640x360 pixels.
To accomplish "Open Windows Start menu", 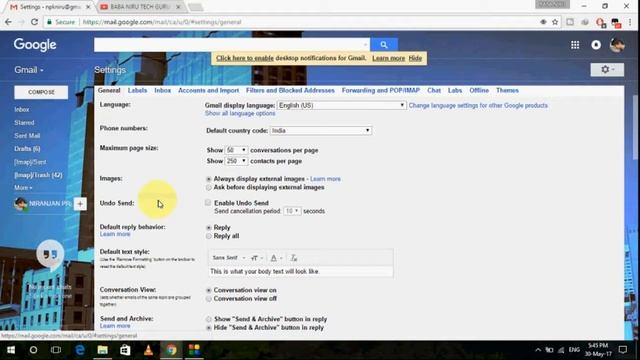I will click(11, 350).
